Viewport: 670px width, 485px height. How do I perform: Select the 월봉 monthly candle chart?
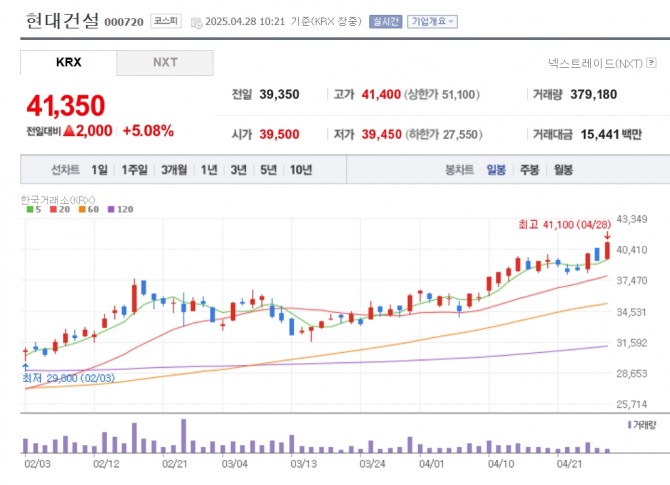coord(563,170)
